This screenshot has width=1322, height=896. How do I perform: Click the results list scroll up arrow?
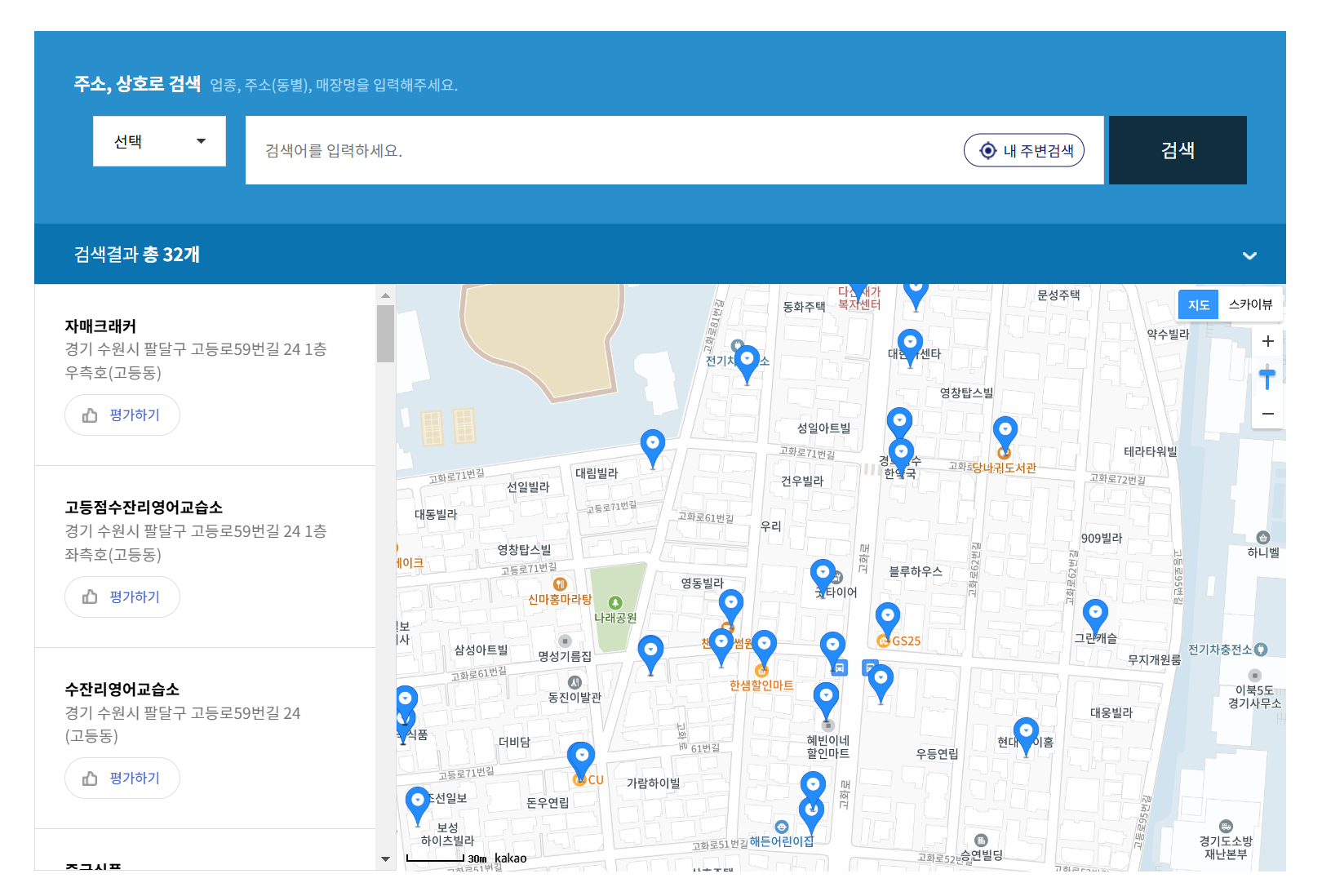point(385,295)
